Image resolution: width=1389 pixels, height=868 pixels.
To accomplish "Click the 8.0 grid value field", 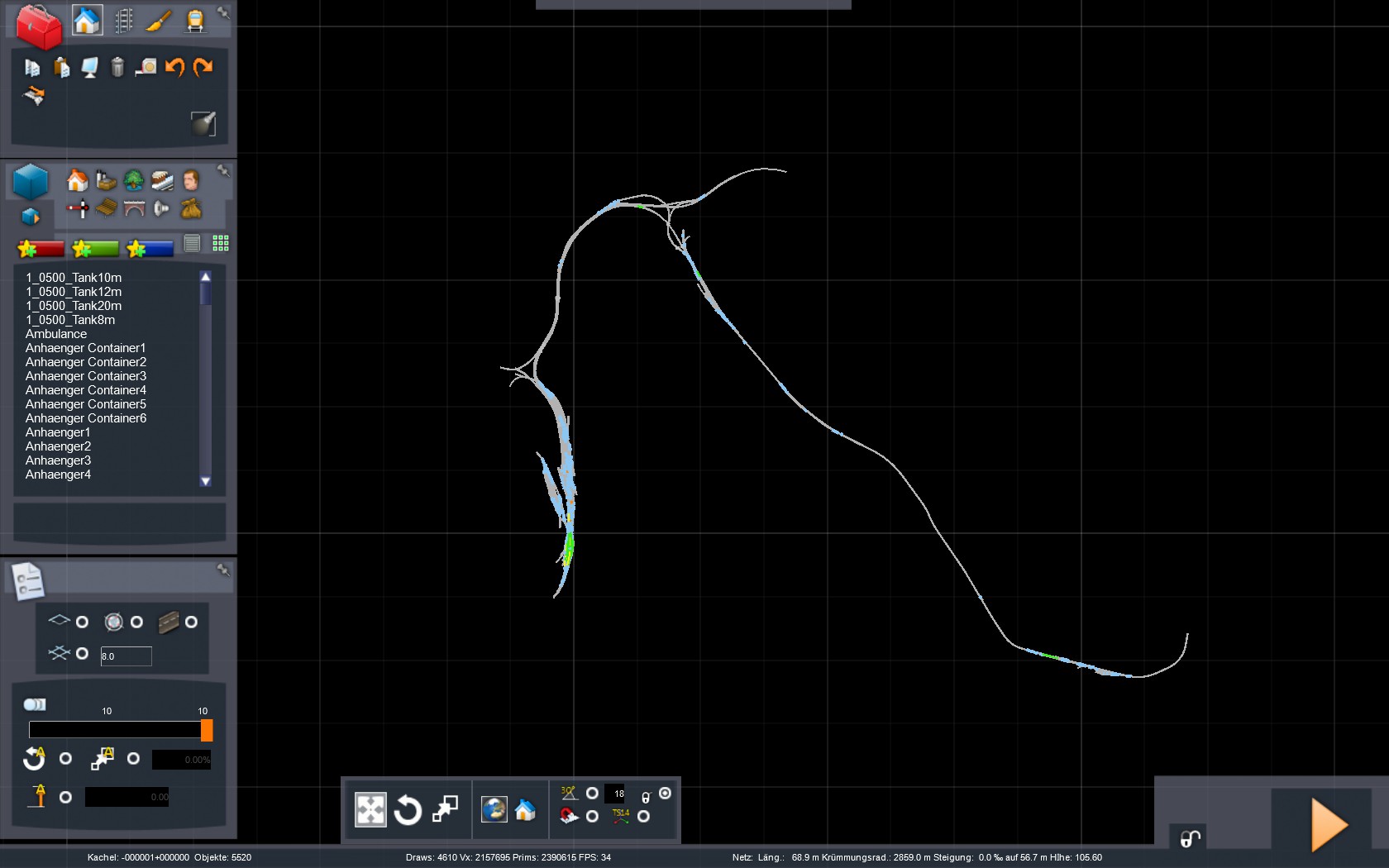I will point(126,656).
